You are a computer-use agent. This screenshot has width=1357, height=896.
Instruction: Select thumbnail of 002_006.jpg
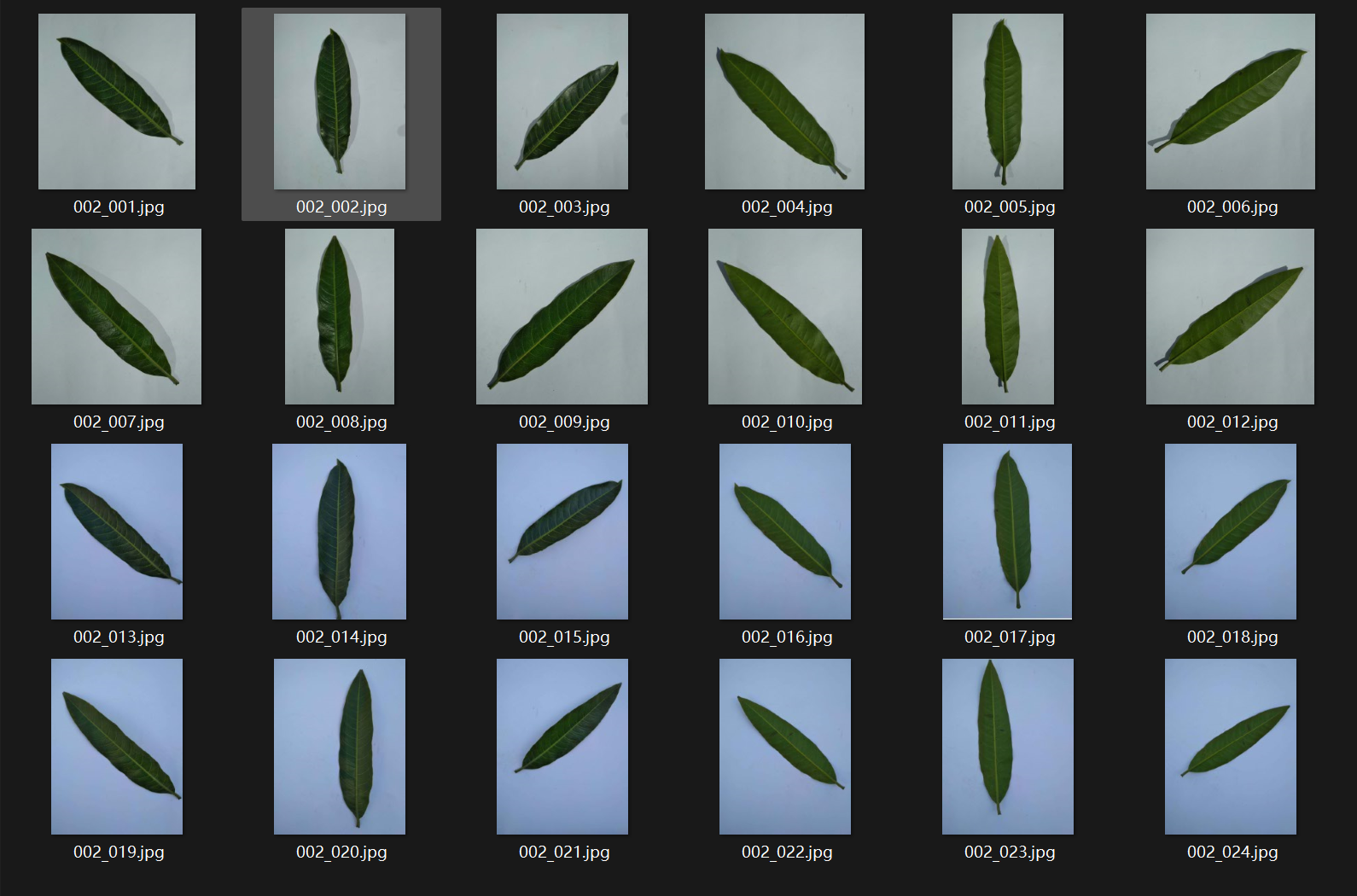[x=1231, y=102]
